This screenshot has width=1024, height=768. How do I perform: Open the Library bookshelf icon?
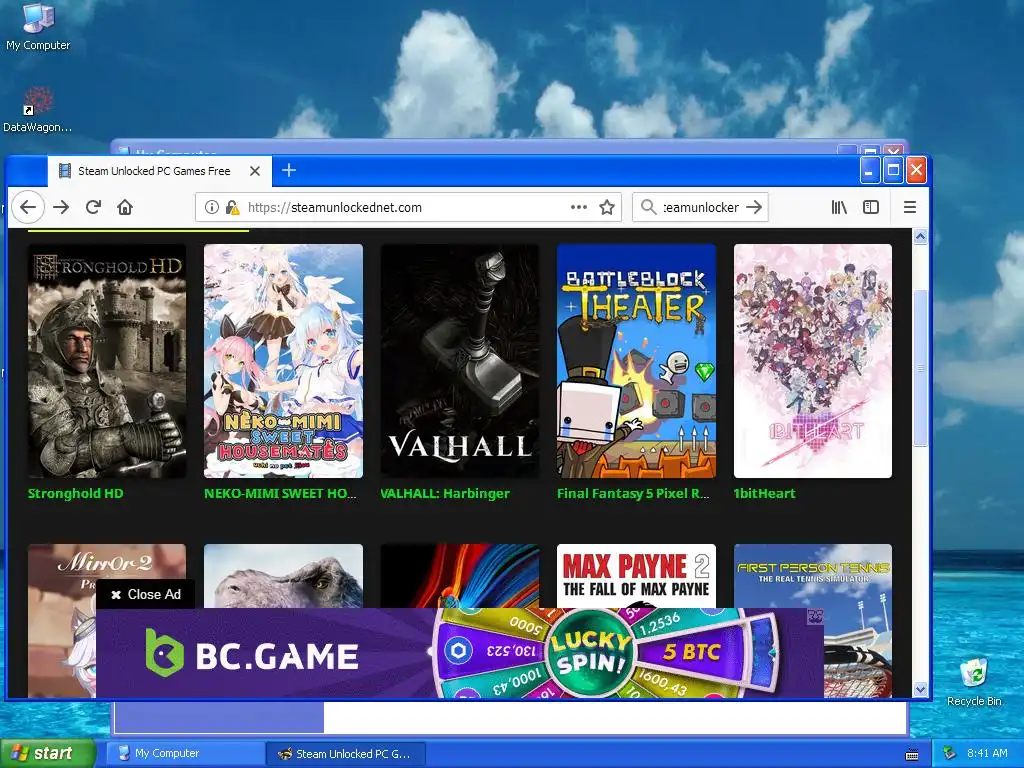(839, 207)
